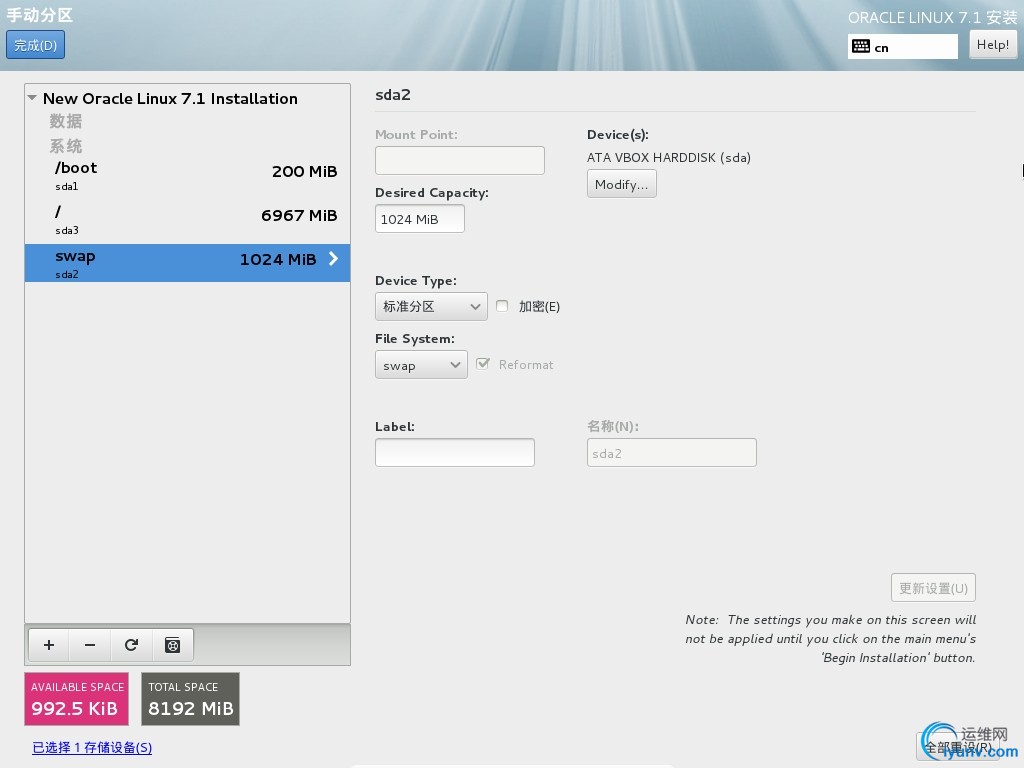Click the keyboard layout icon next to cn
The image size is (1024, 768).
pos(861,46)
